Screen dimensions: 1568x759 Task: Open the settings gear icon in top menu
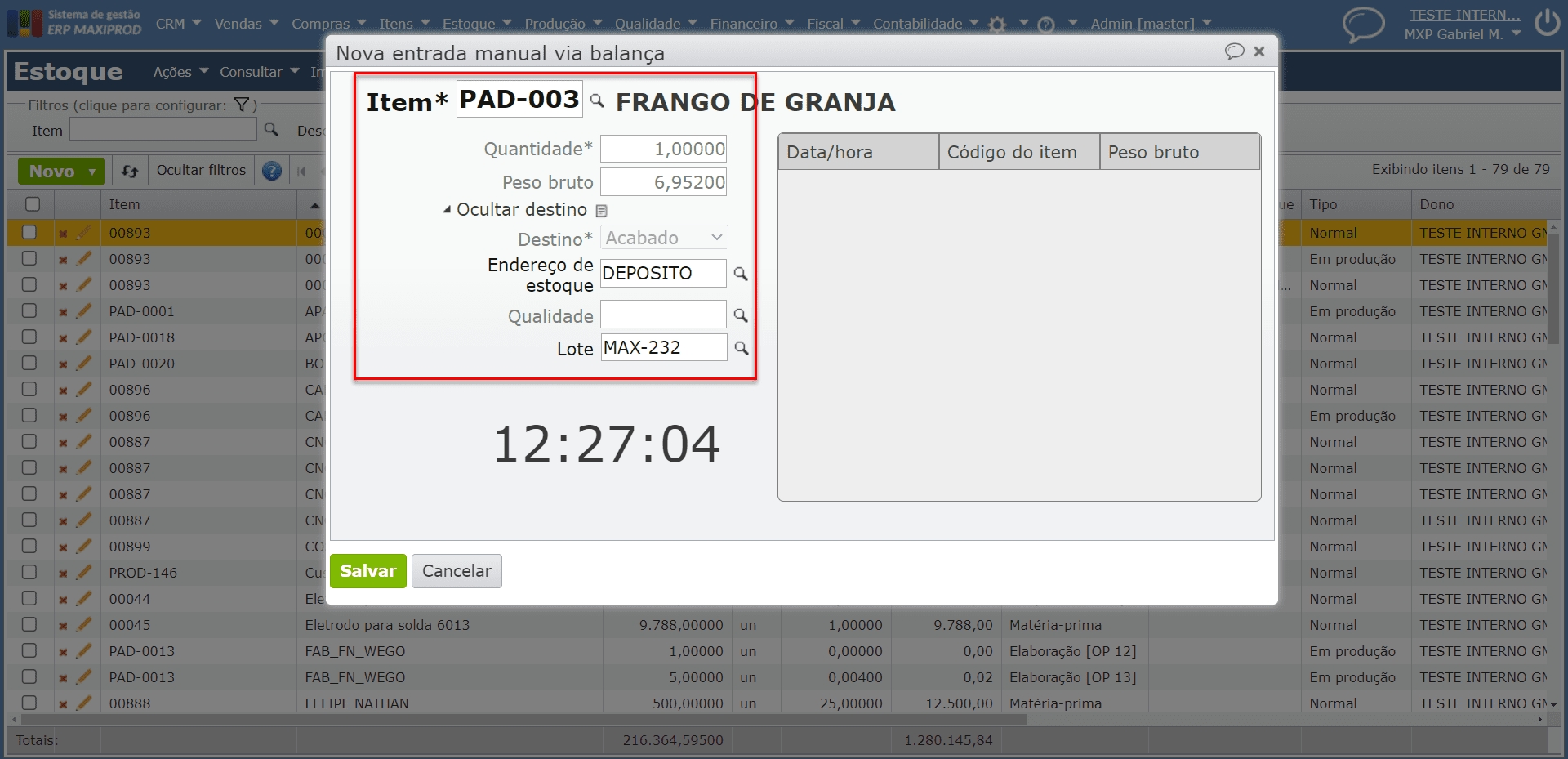pyautogui.click(x=997, y=25)
